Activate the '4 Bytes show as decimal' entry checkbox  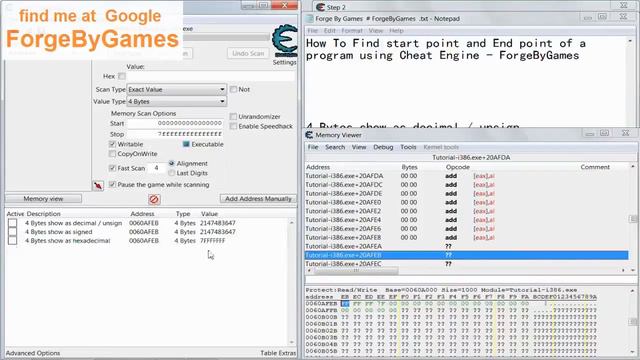pyautogui.click(x=13, y=223)
